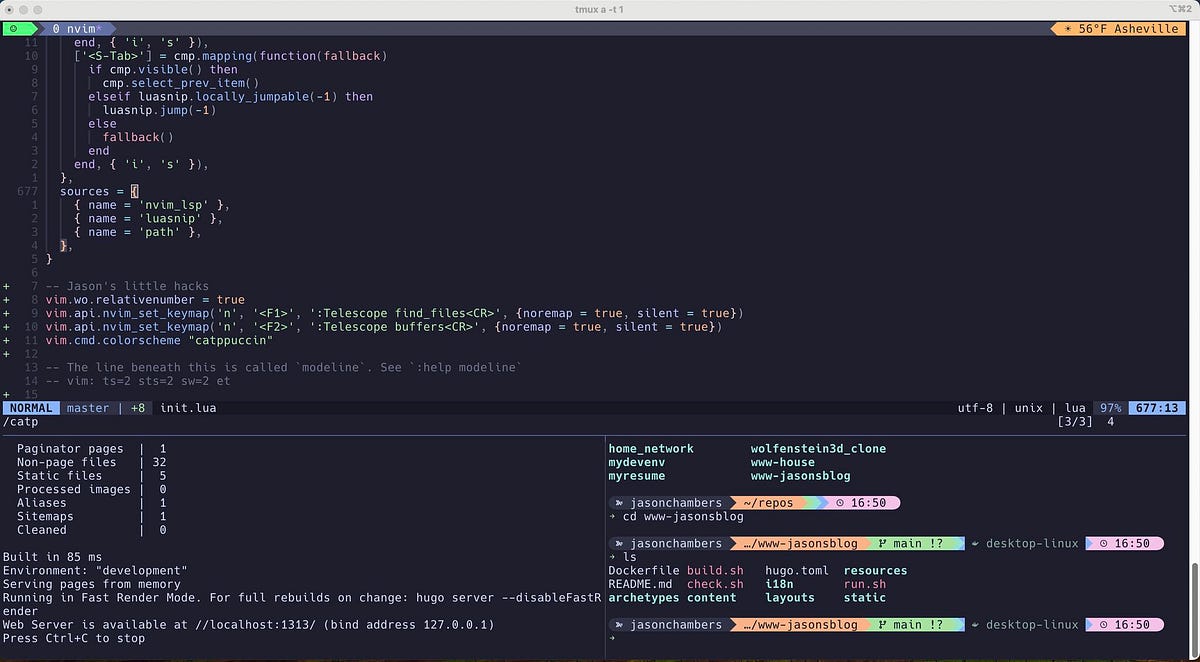Image resolution: width=1200 pixels, height=662 pixels.
Task: Click the modified asterisk on the nvim window
Action: click(x=100, y=29)
